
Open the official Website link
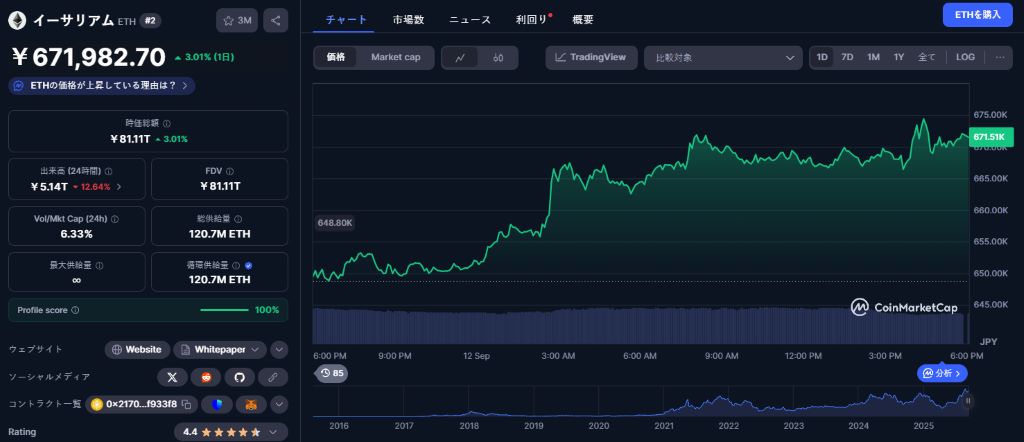[137, 350]
